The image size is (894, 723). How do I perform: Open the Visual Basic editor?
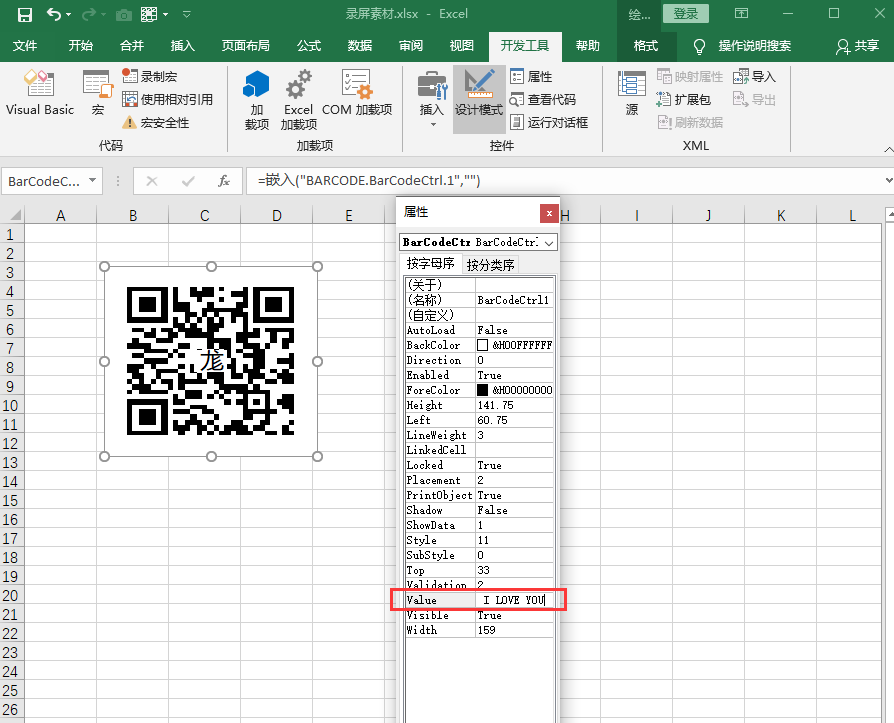(x=40, y=95)
